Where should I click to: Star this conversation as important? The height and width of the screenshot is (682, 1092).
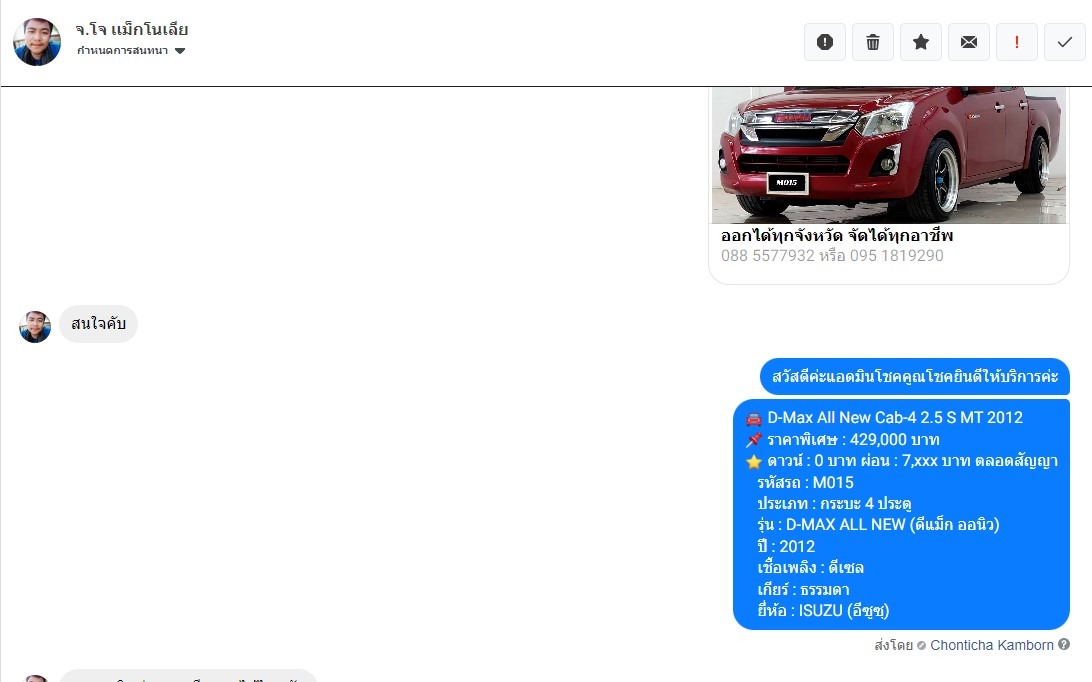click(x=921, y=42)
